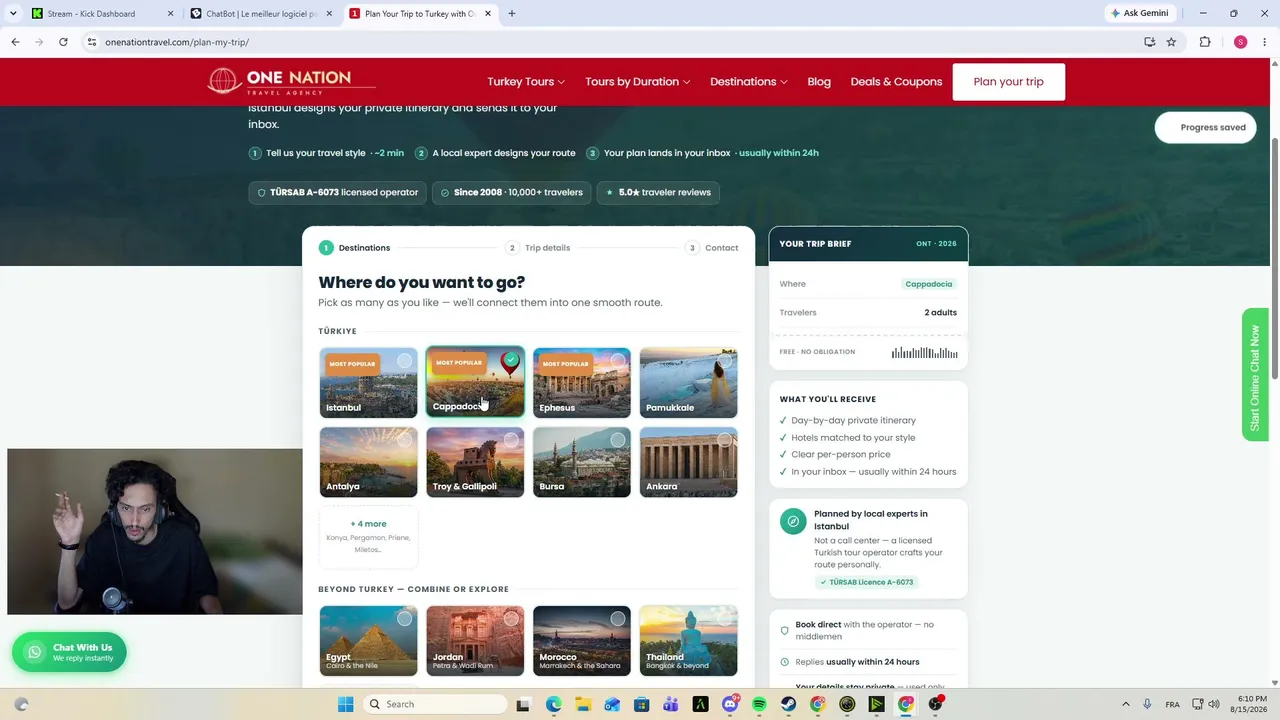Image resolution: width=1280 pixels, height=720 pixels.
Task: Select the Pamukkale destination card
Action: (688, 382)
